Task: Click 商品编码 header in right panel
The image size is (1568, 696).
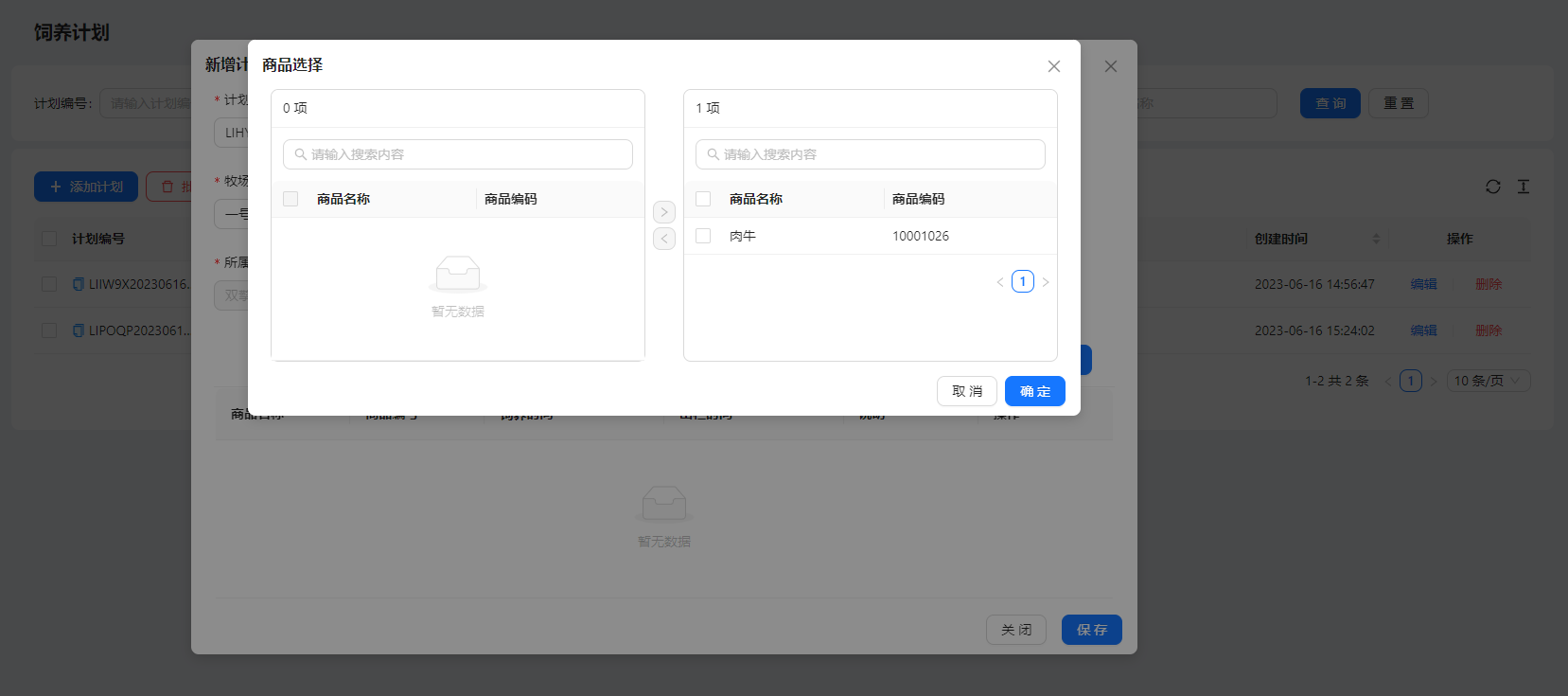Action: [x=919, y=199]
